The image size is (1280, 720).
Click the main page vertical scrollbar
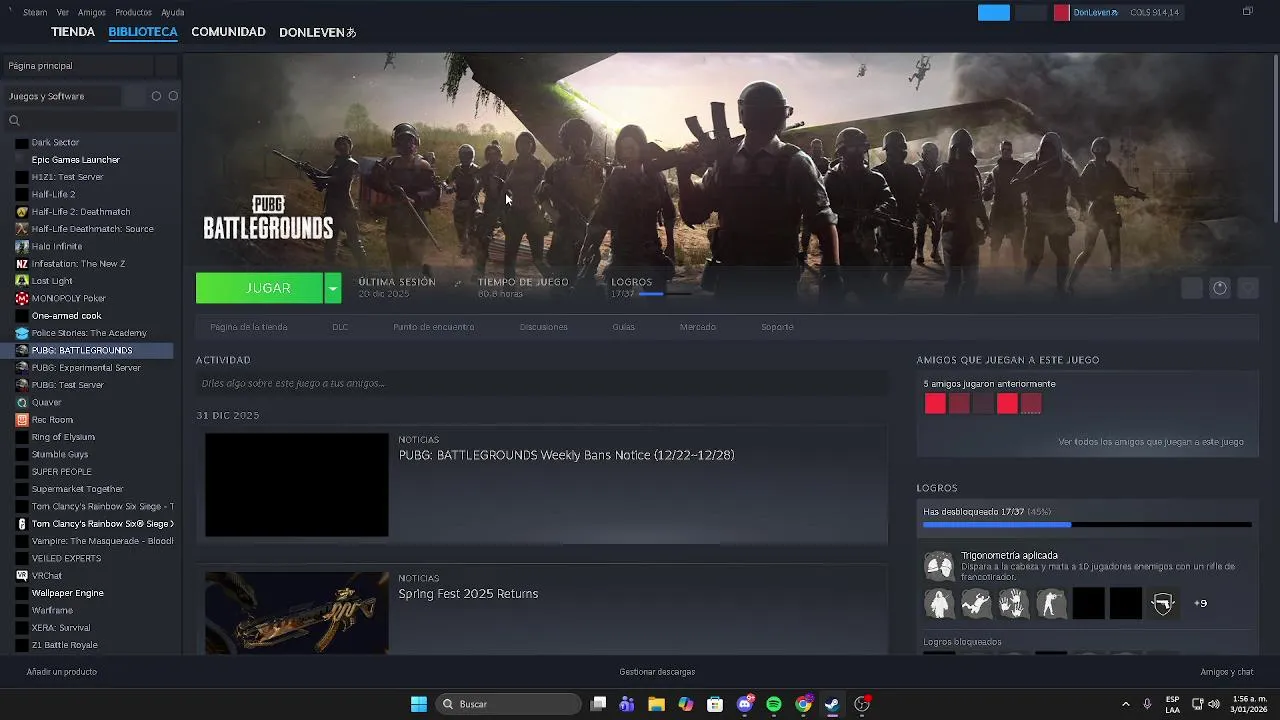[x=1275, y=140]
